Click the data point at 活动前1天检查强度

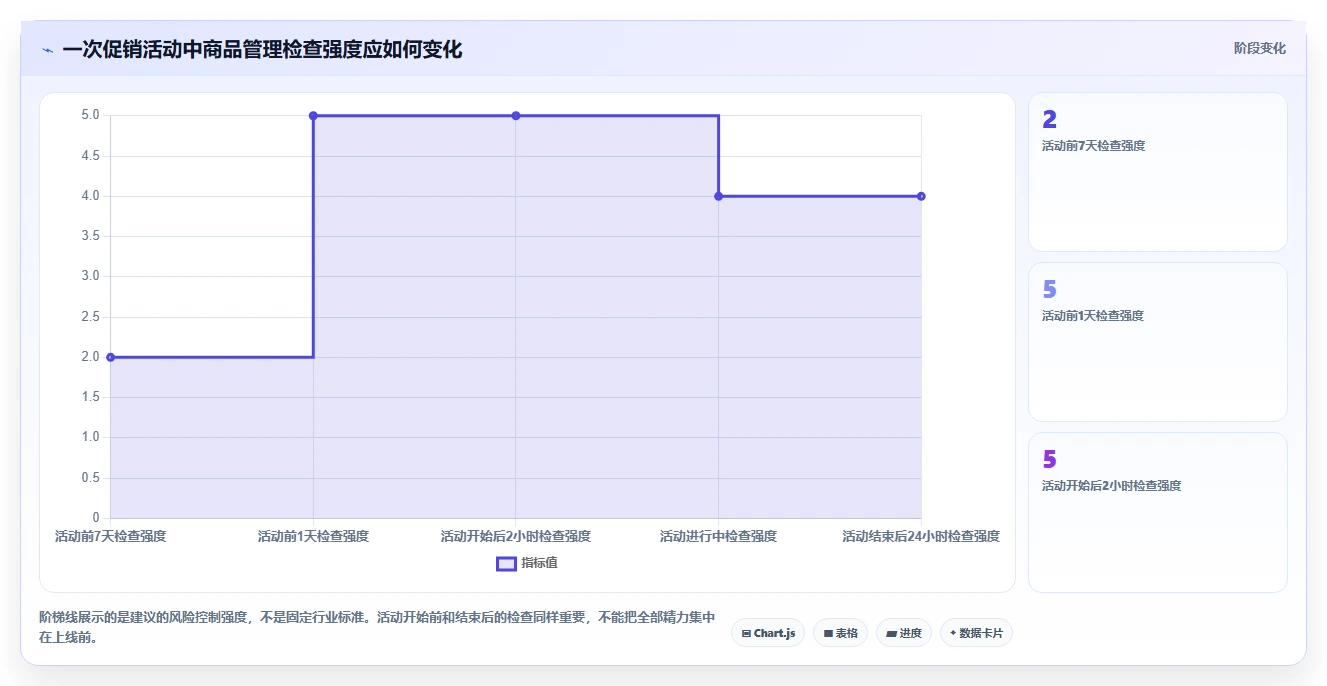click(x=313, y=116)
